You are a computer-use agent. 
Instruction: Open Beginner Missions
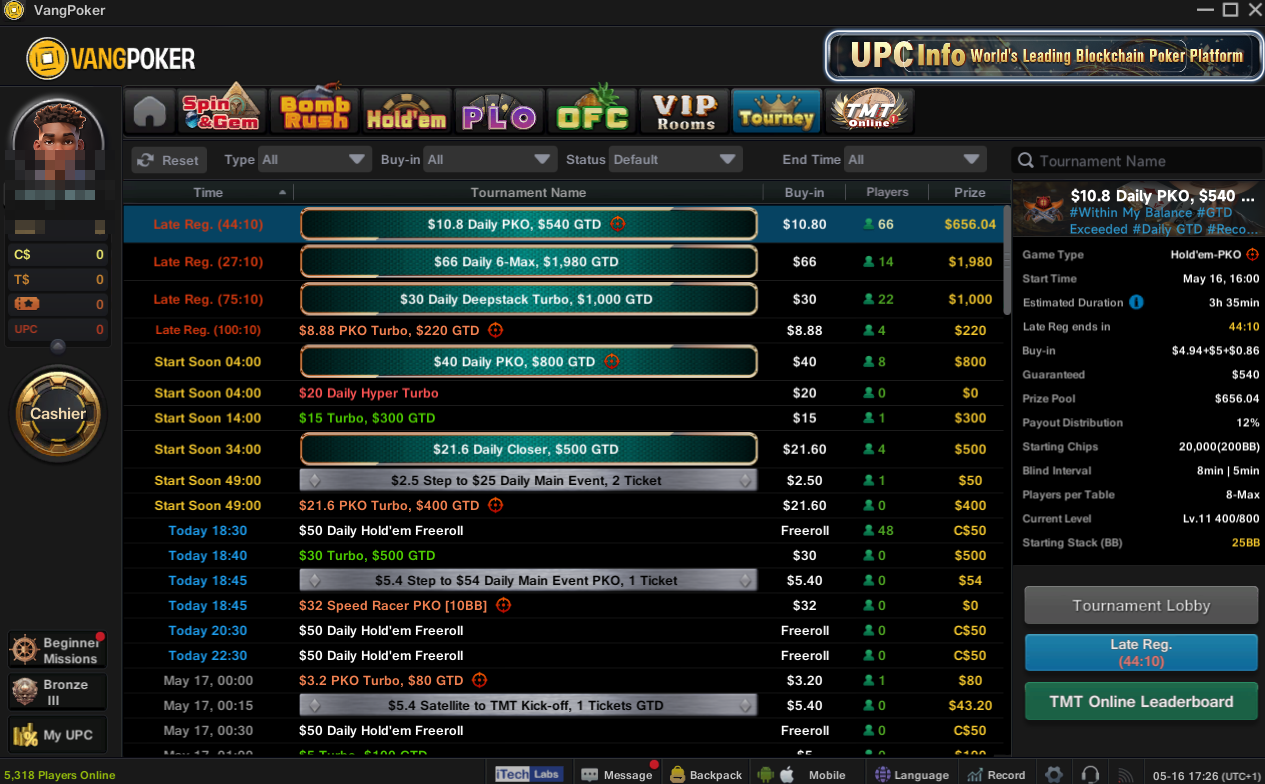tap(58, 651)
